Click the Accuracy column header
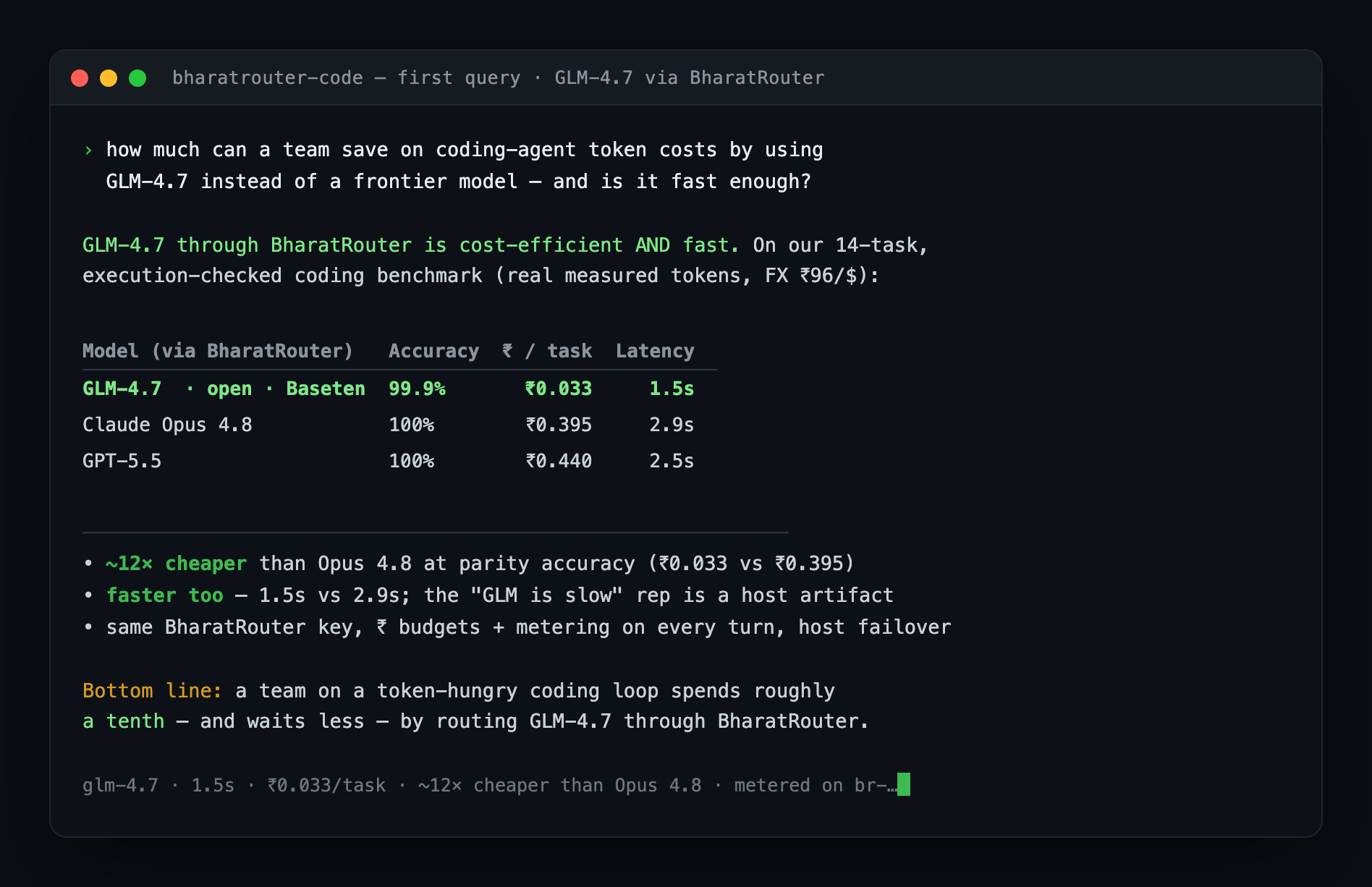Screen dimensions: 1372x887 (433, 351)
